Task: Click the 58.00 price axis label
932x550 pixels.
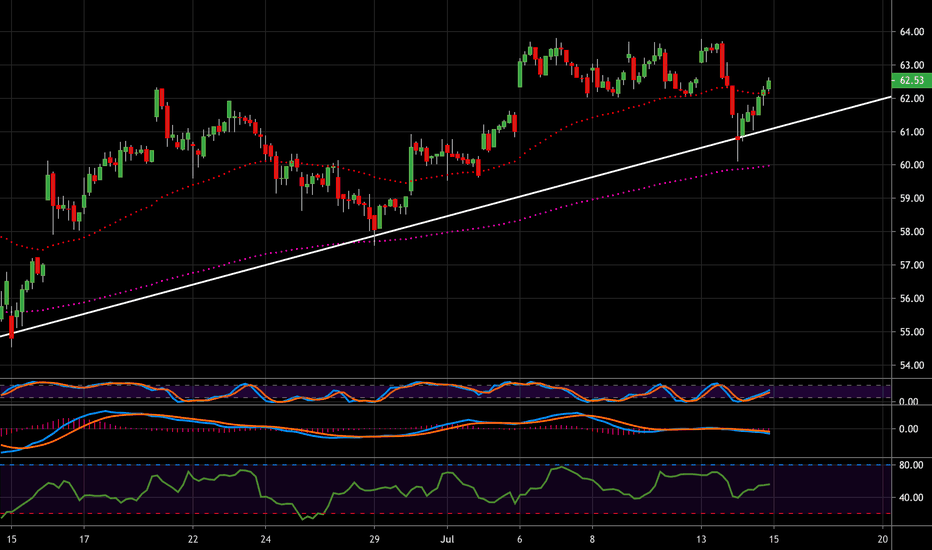Action: [x=912, y=231]
